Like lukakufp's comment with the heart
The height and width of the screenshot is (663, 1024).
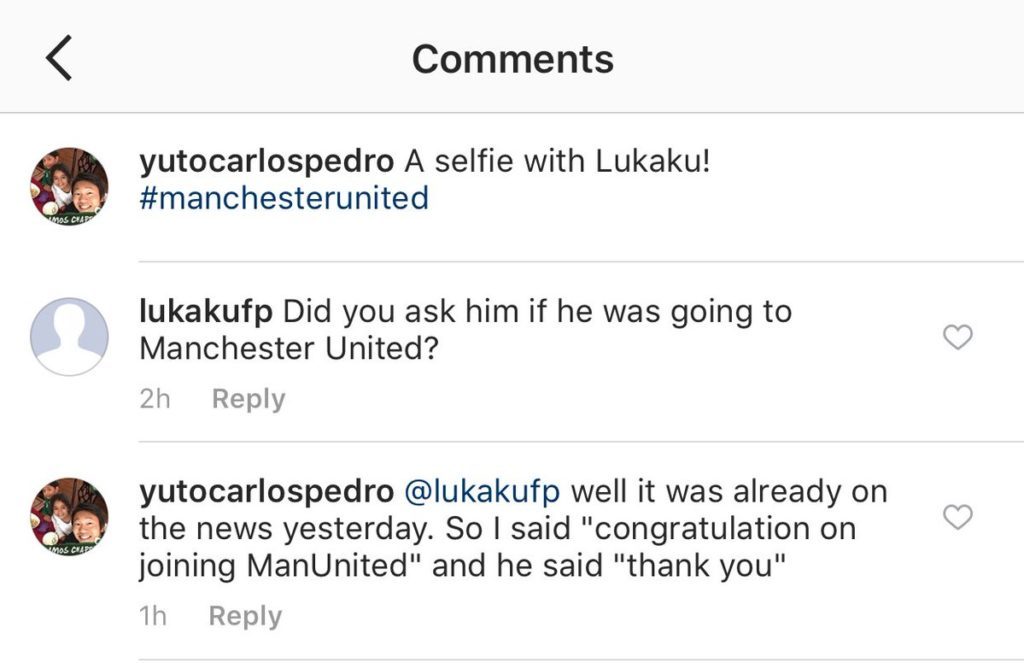[x=958, y=338]
